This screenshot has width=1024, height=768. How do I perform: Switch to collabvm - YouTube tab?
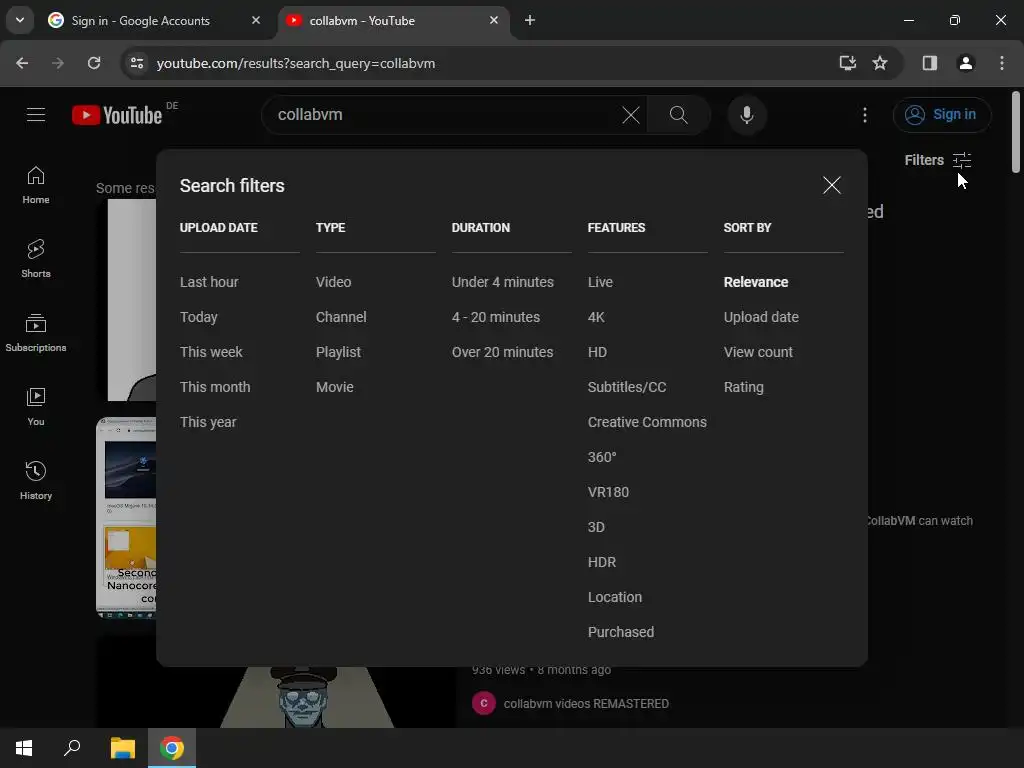point(394,20)
